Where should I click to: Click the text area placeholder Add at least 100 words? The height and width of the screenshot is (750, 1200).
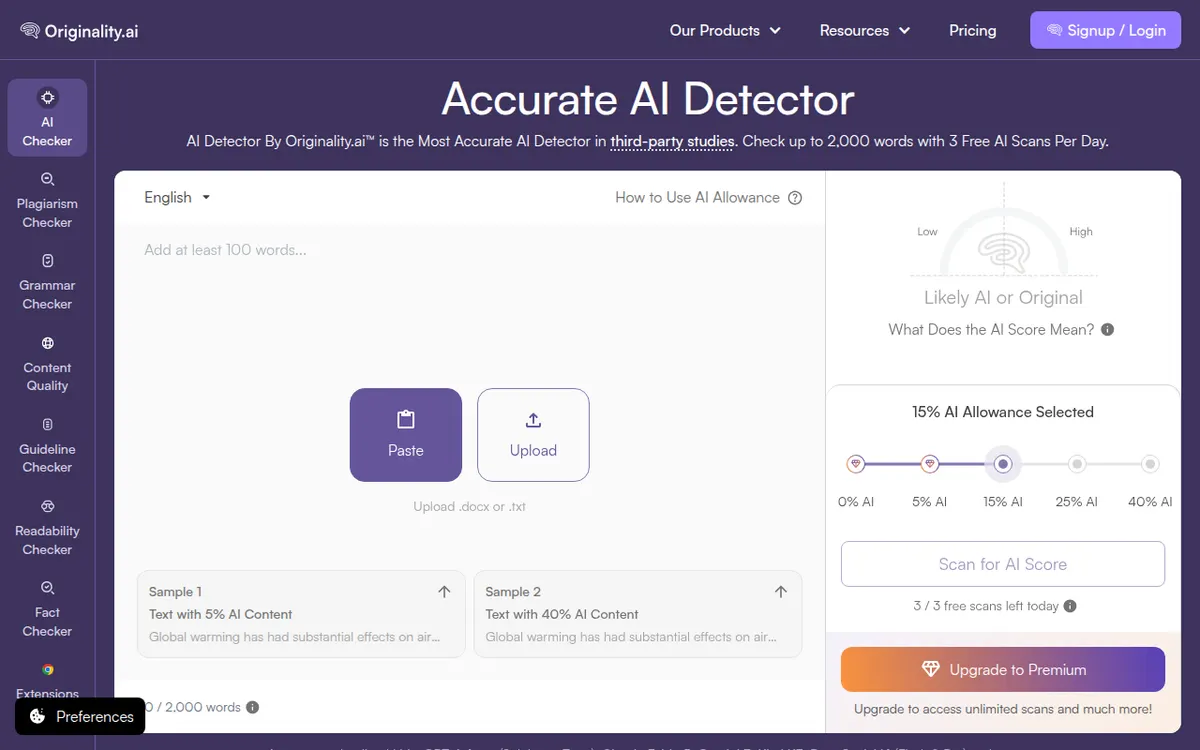click(x=225, y=250)
